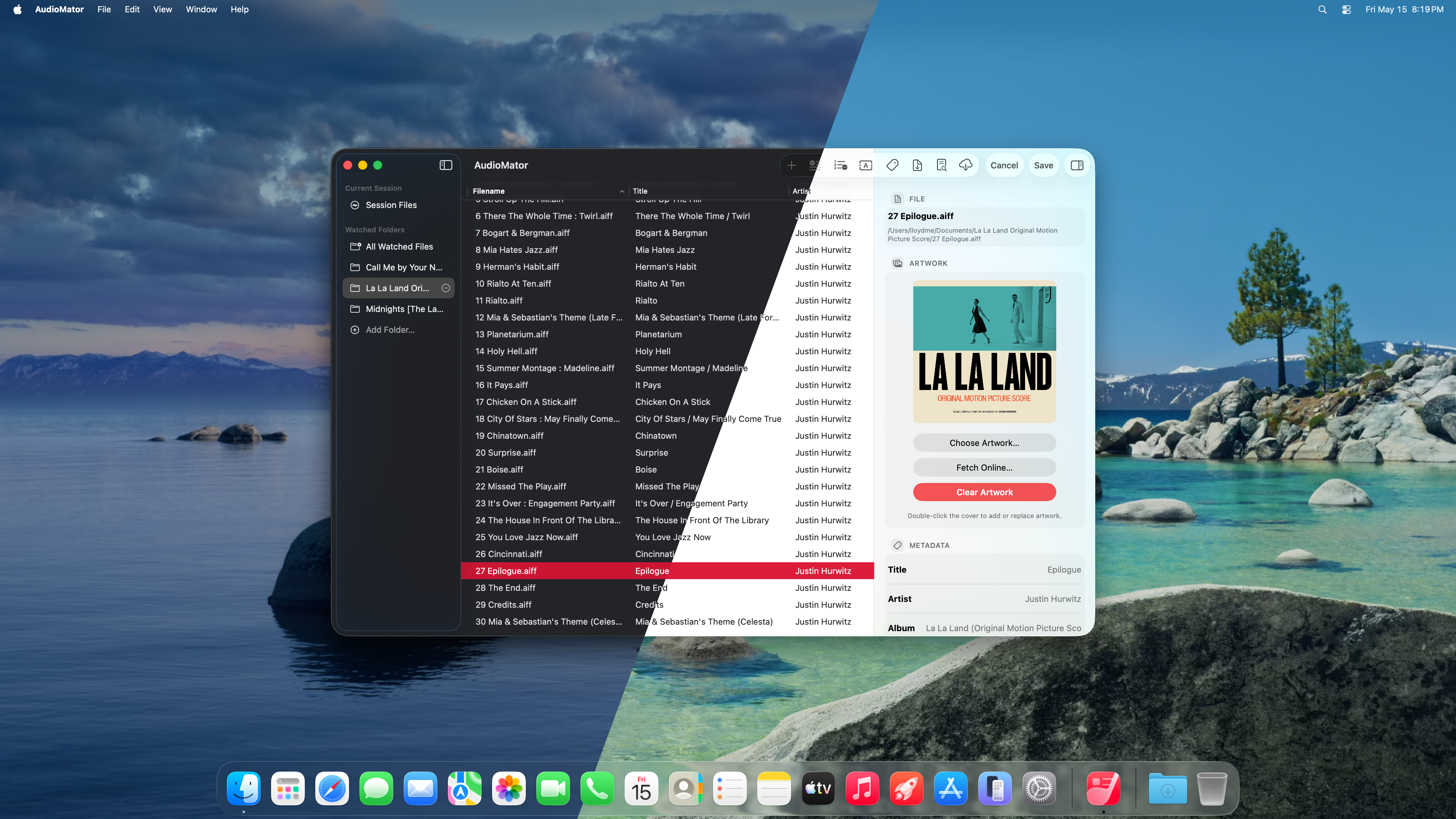The width and height of the screenshot is (1456, 819).
Task: Click the rename text field toolbar icon
Action: (865, 165)
